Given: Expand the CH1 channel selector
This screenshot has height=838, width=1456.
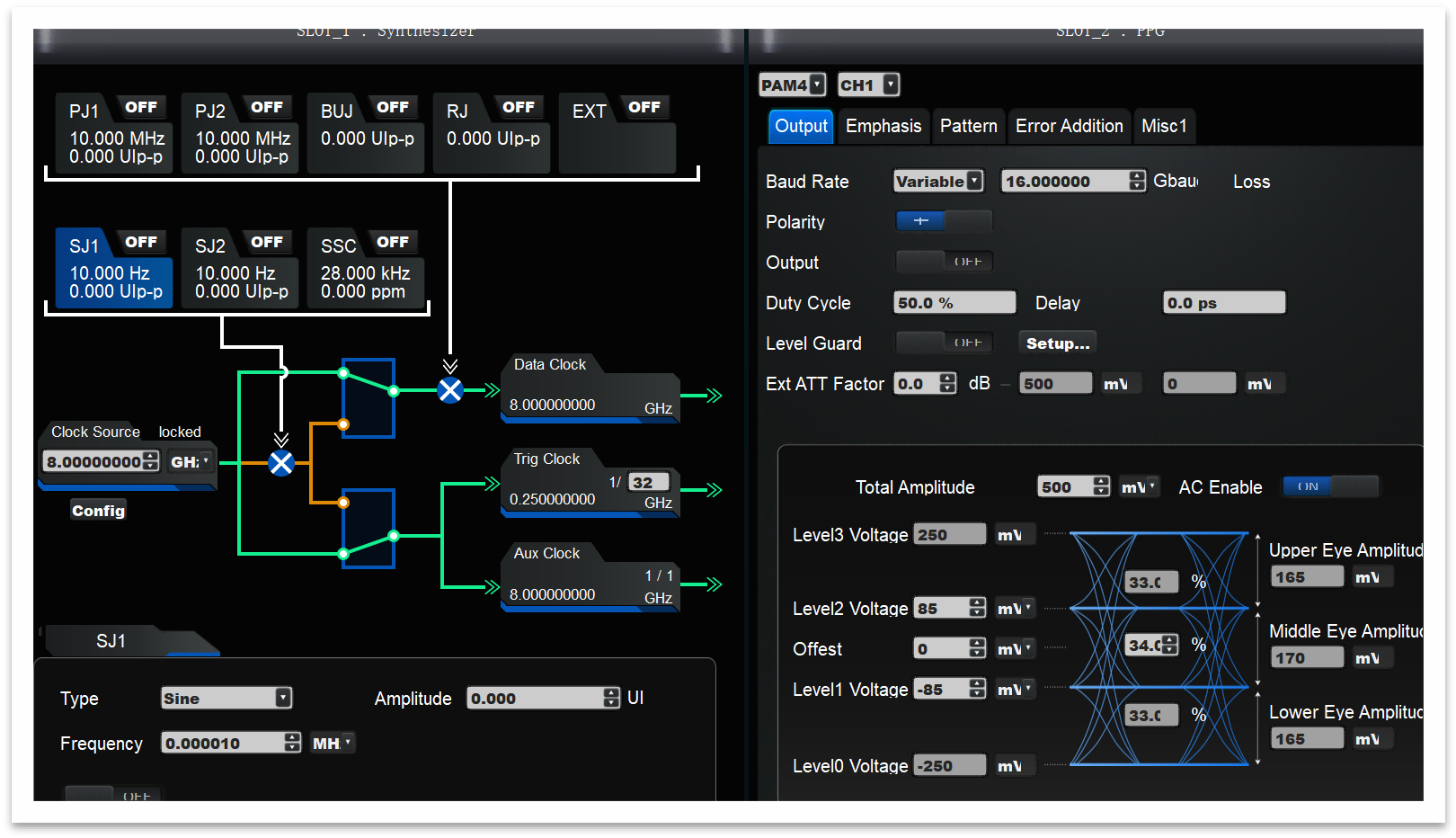Looking at the screenshot, I should [868, 85].
